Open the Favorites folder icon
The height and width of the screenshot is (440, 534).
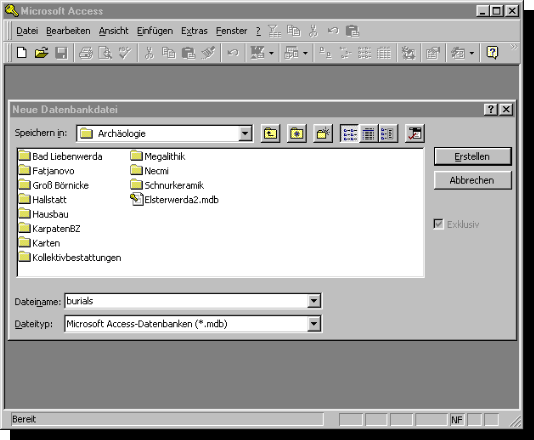click(297, 133)
